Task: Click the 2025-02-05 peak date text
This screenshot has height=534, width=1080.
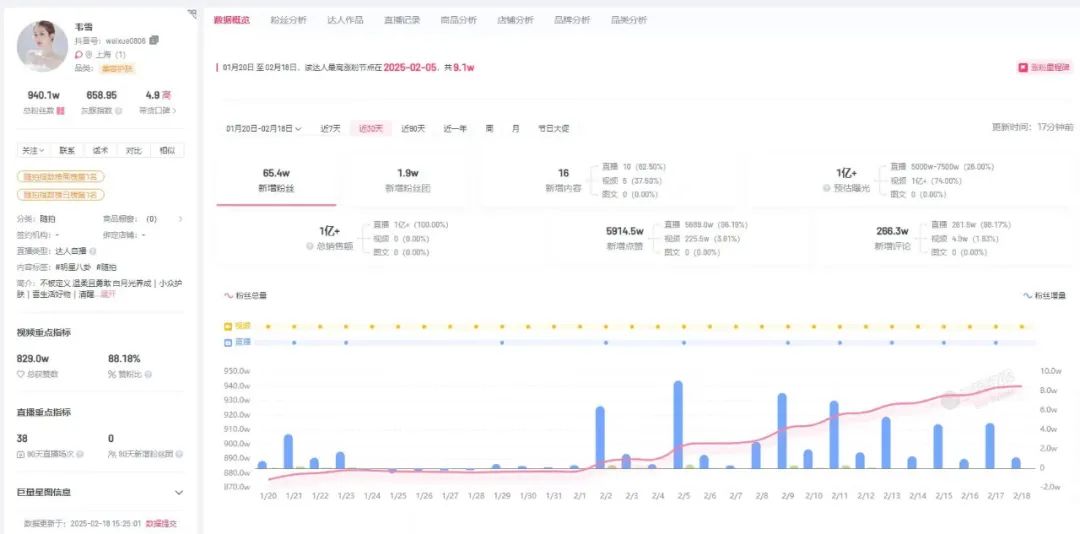Action: pos(411,68)
